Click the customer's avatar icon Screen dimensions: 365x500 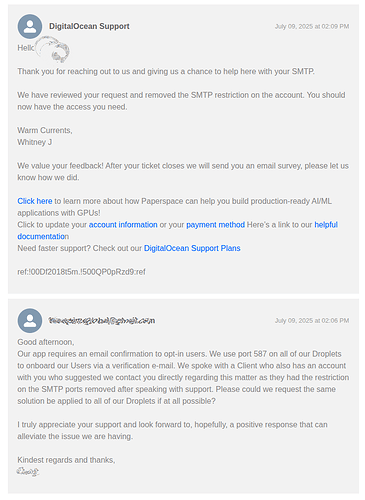[30, 320]
